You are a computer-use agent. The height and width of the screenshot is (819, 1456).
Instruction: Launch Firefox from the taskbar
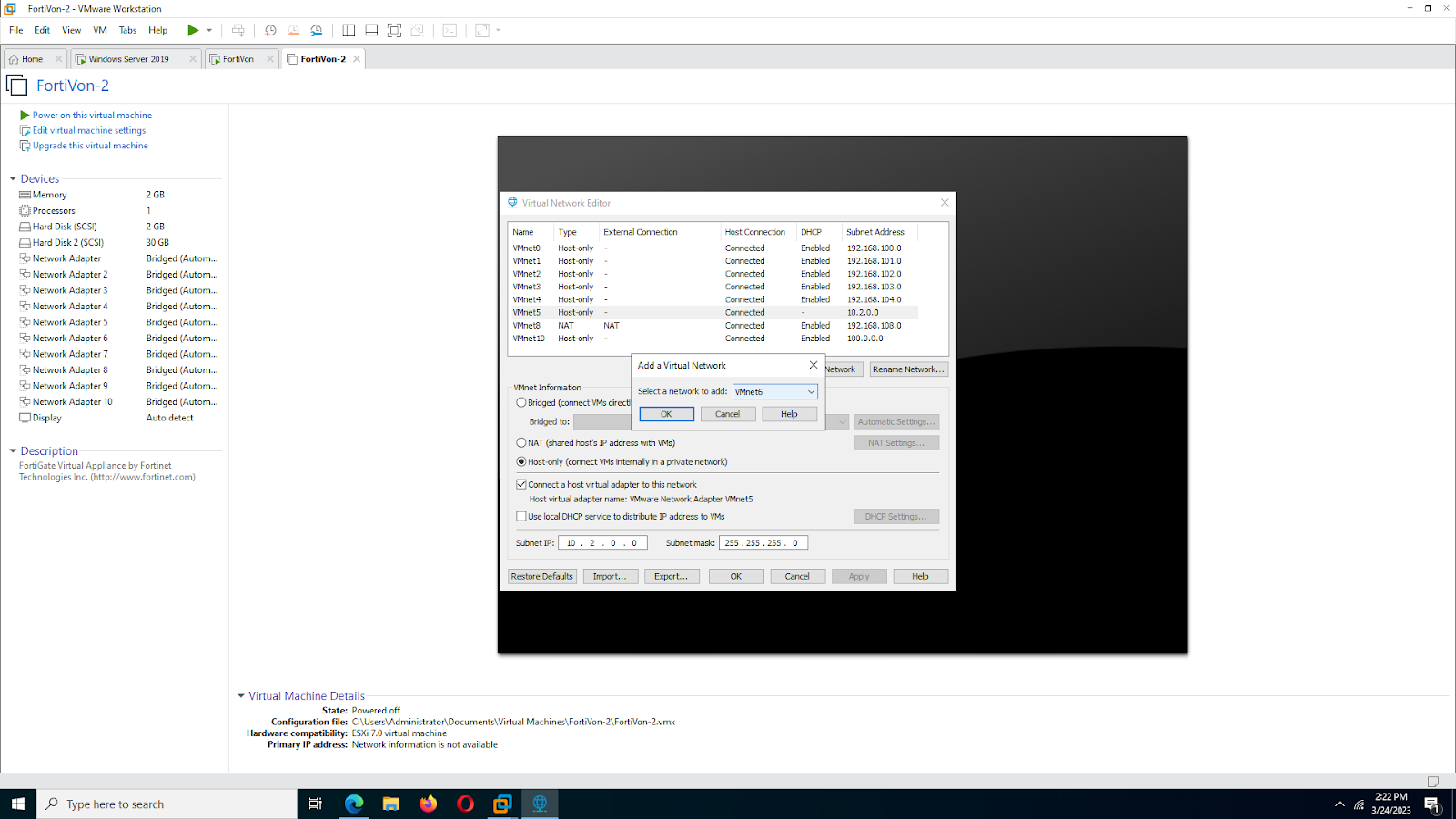coord(428,804)
